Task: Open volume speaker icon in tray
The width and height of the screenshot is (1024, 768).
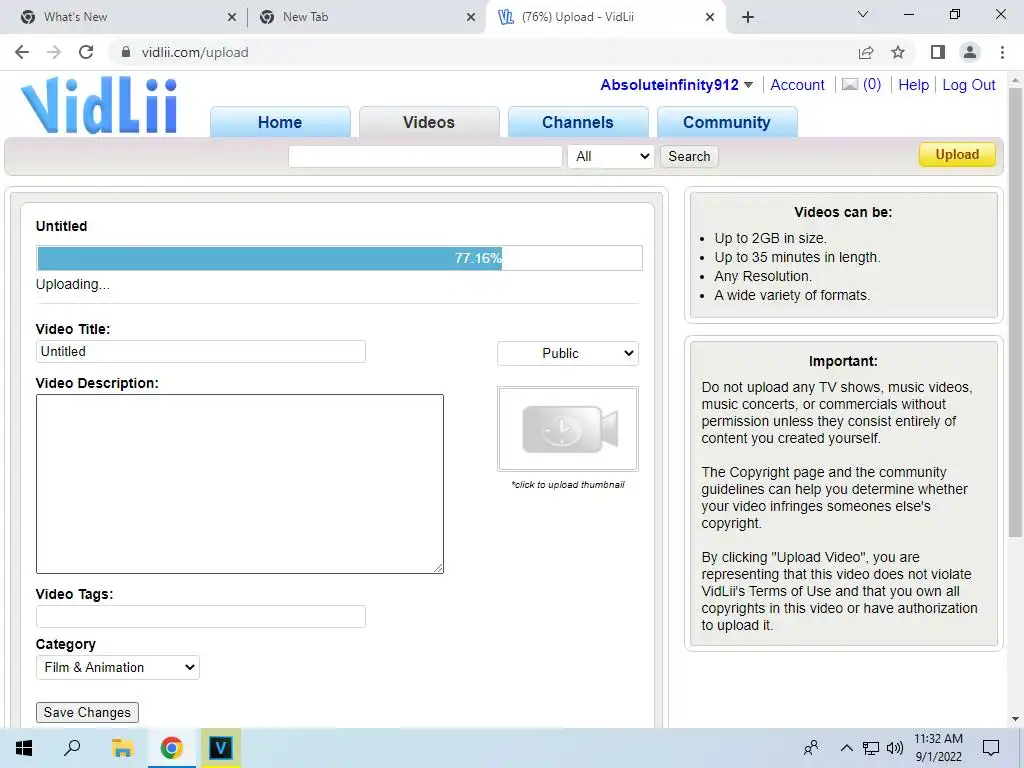Action: pos(895,748)
